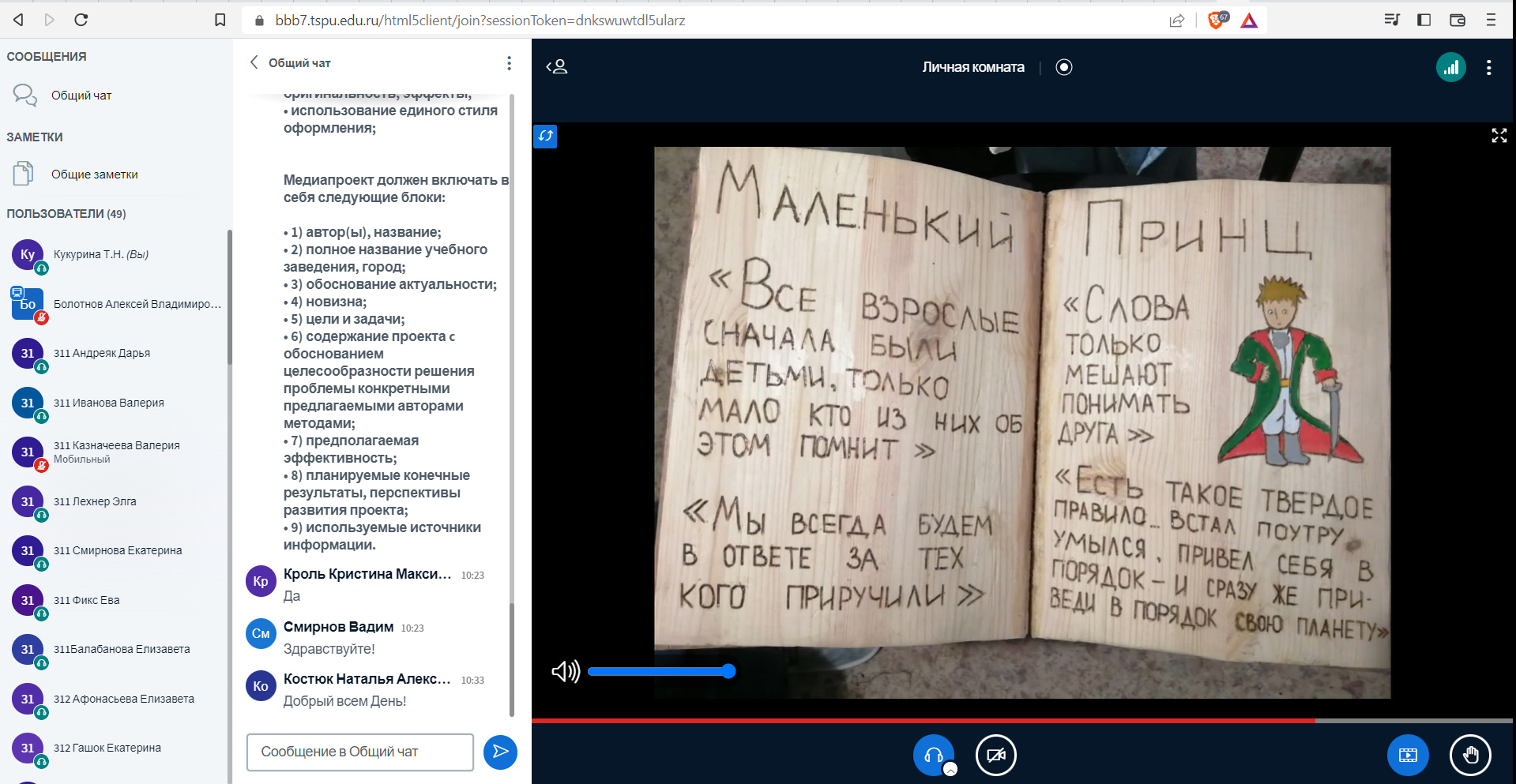Open Brave Wallet icon
The height and width of the screenshot is (784, 1516).
click(x=1458, y=20)
